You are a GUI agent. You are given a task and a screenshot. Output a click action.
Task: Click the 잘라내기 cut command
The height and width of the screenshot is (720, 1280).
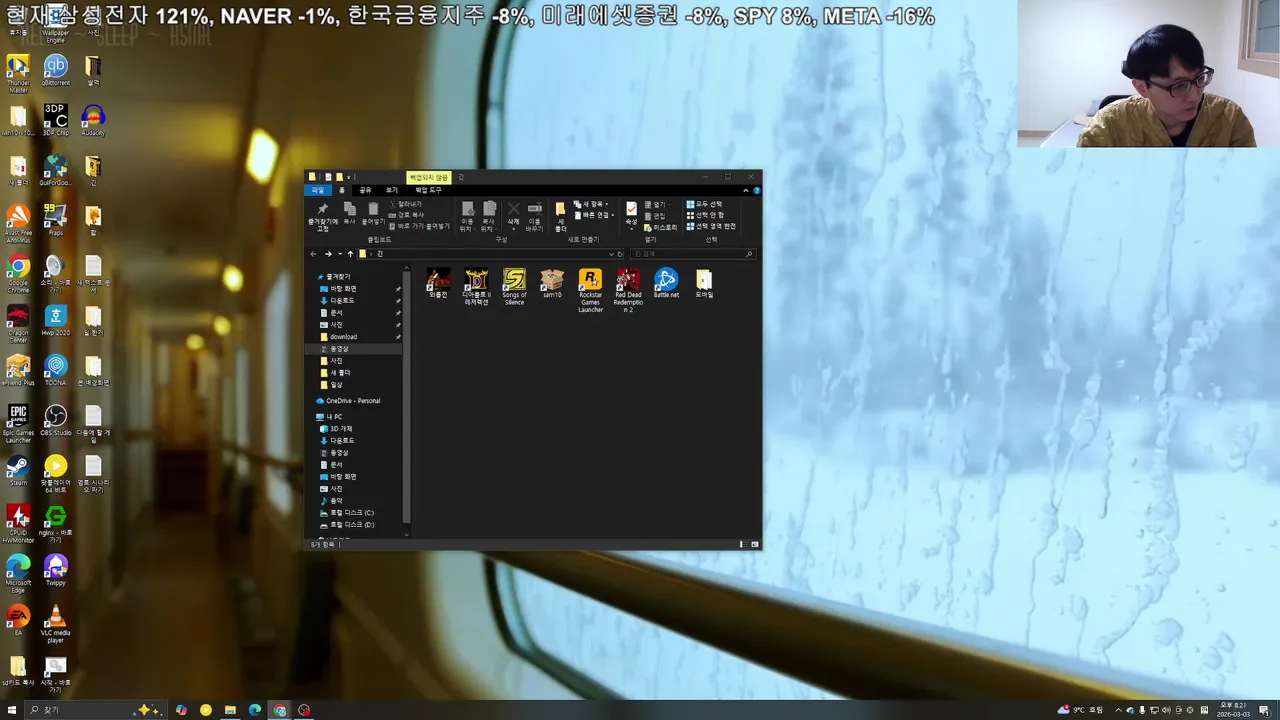coord(405,204)
